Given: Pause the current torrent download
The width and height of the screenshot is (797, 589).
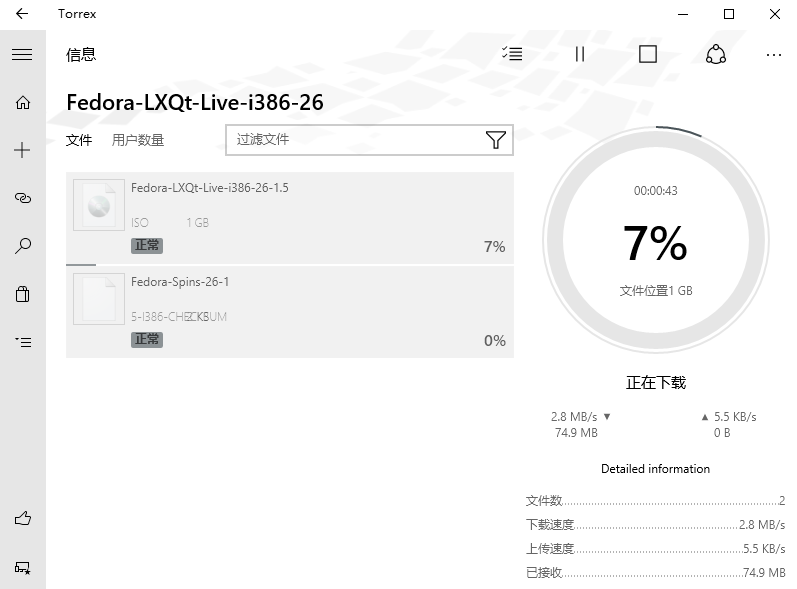Looking at the screenshot, I should (579, 54).
